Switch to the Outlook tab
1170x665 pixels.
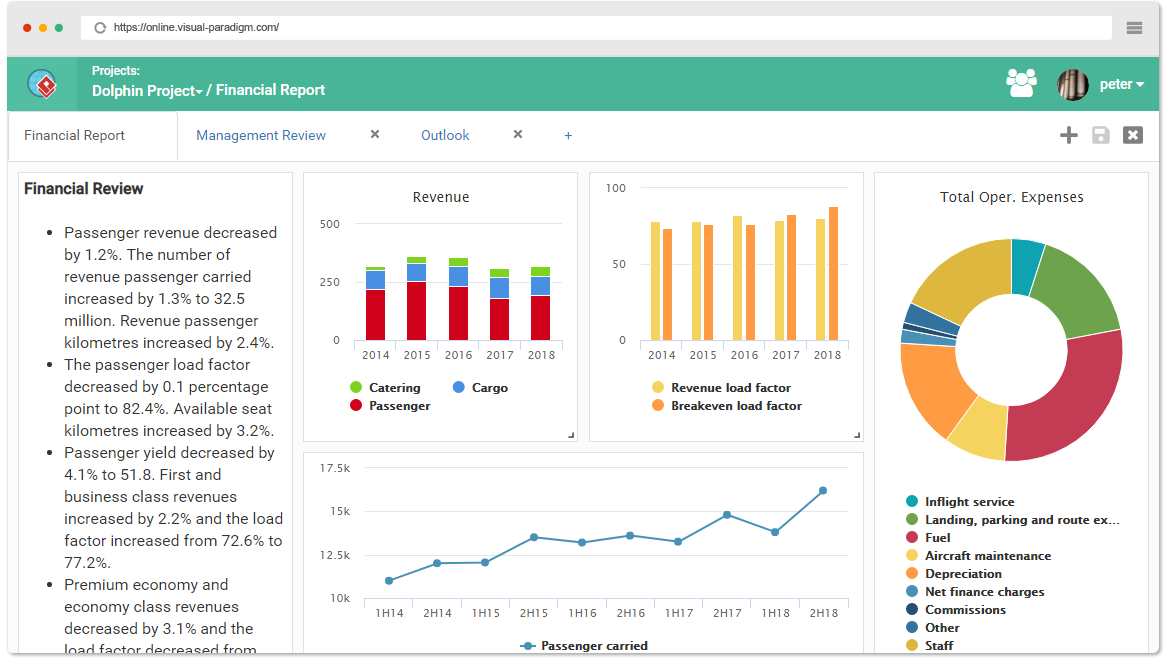point(445,135)
